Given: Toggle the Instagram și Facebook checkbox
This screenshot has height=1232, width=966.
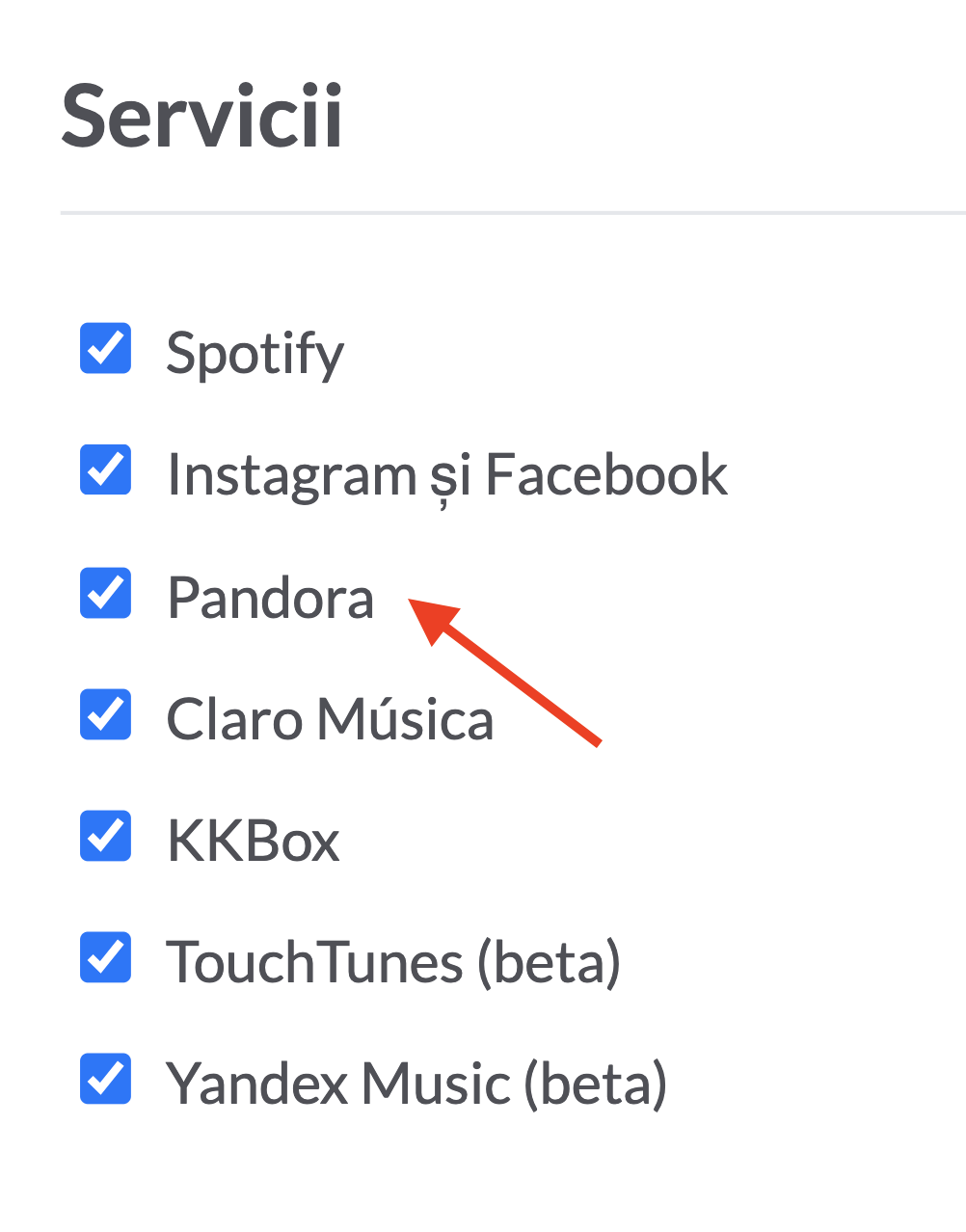Looking at the screenshot, I should [x=105, y=470].
